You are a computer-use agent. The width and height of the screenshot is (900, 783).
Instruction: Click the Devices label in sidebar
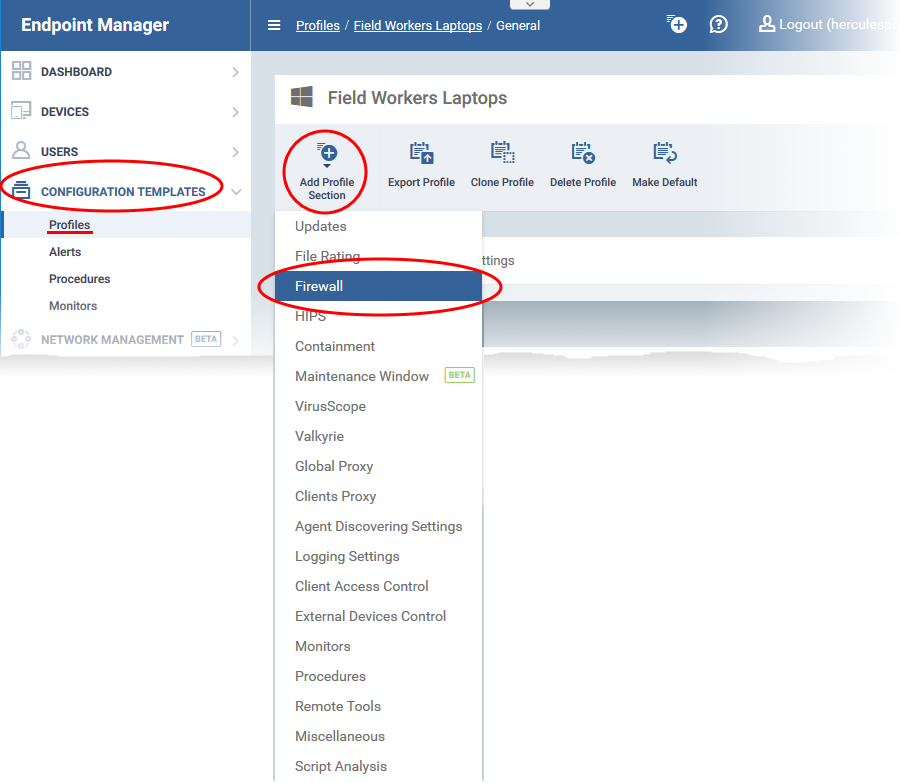[x=65, y=112]
